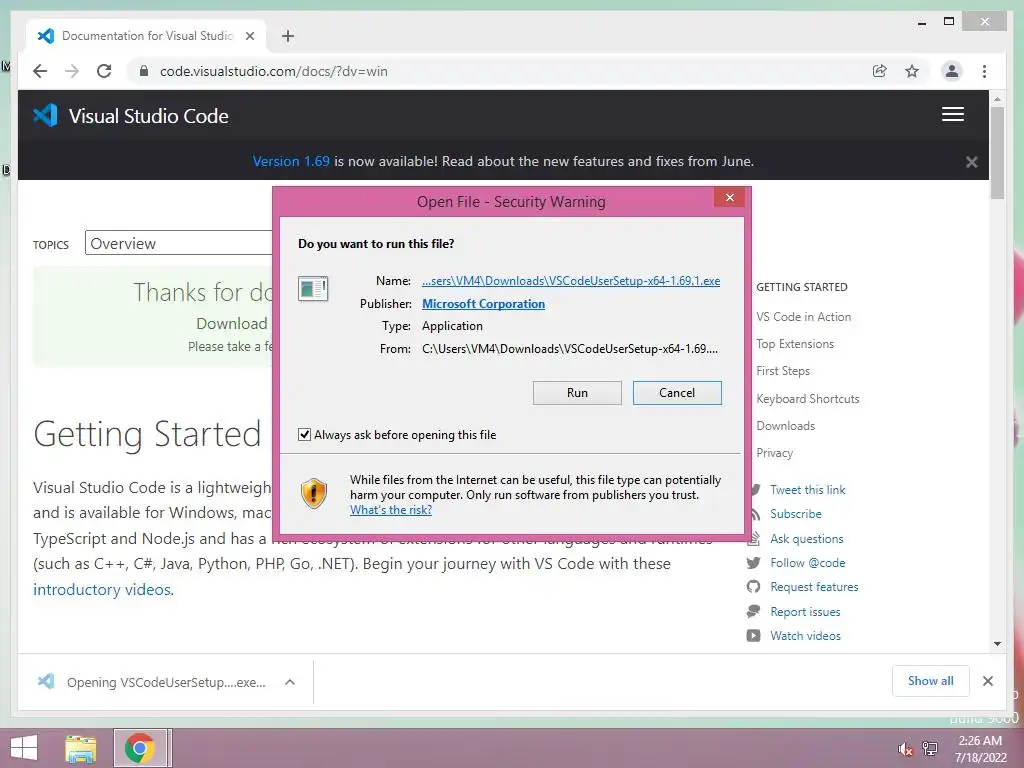Open the introductory videos link
Viewport: 1024px width, 768px height.
(103, 590)
